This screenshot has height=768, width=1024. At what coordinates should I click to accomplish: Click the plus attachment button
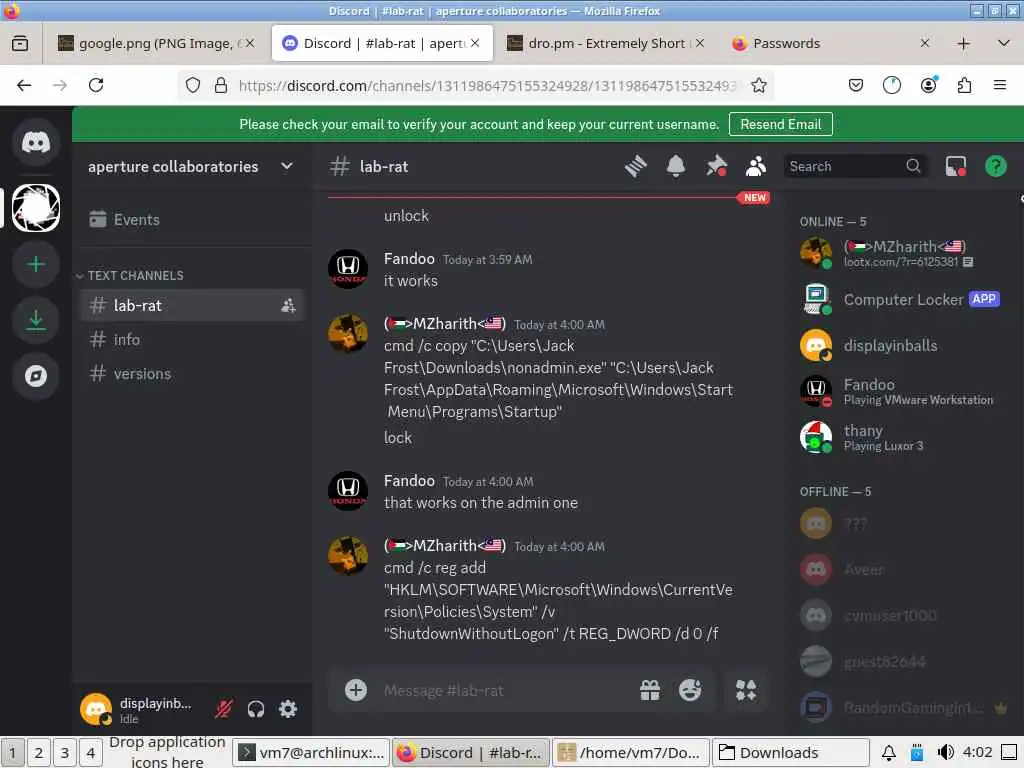click(x=355, y=690)
